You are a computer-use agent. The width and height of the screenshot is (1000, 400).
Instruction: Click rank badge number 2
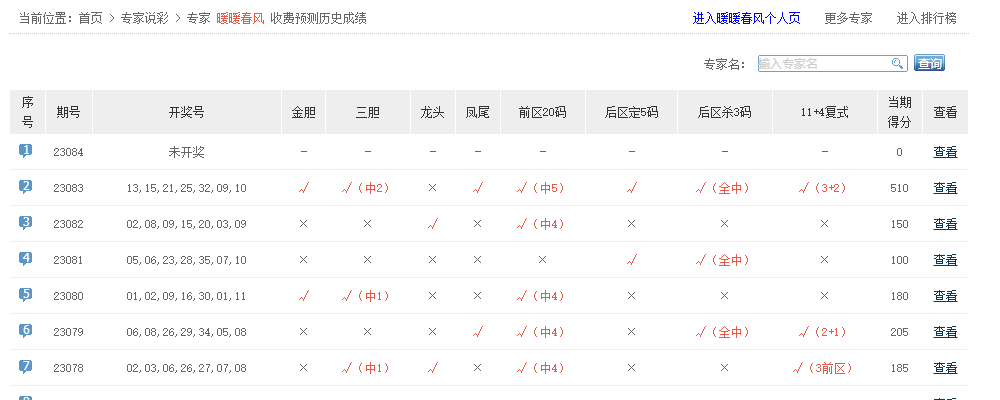tap(26, 187)
